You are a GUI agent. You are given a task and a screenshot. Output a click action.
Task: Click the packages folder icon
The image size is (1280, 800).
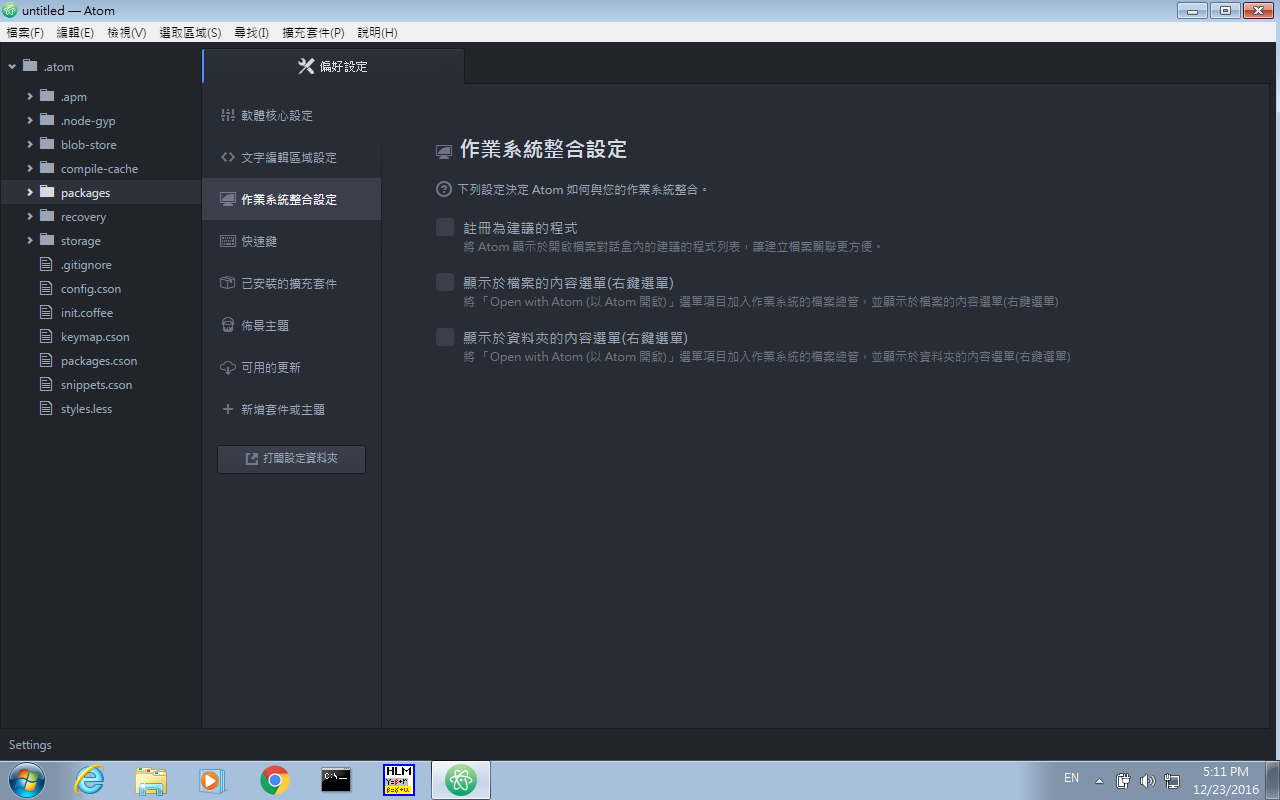[x=47, y=192]
